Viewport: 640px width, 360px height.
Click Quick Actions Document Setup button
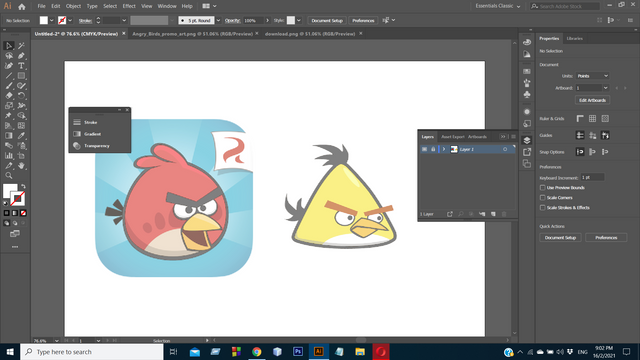pyautogui.click(x=560, y=238)
